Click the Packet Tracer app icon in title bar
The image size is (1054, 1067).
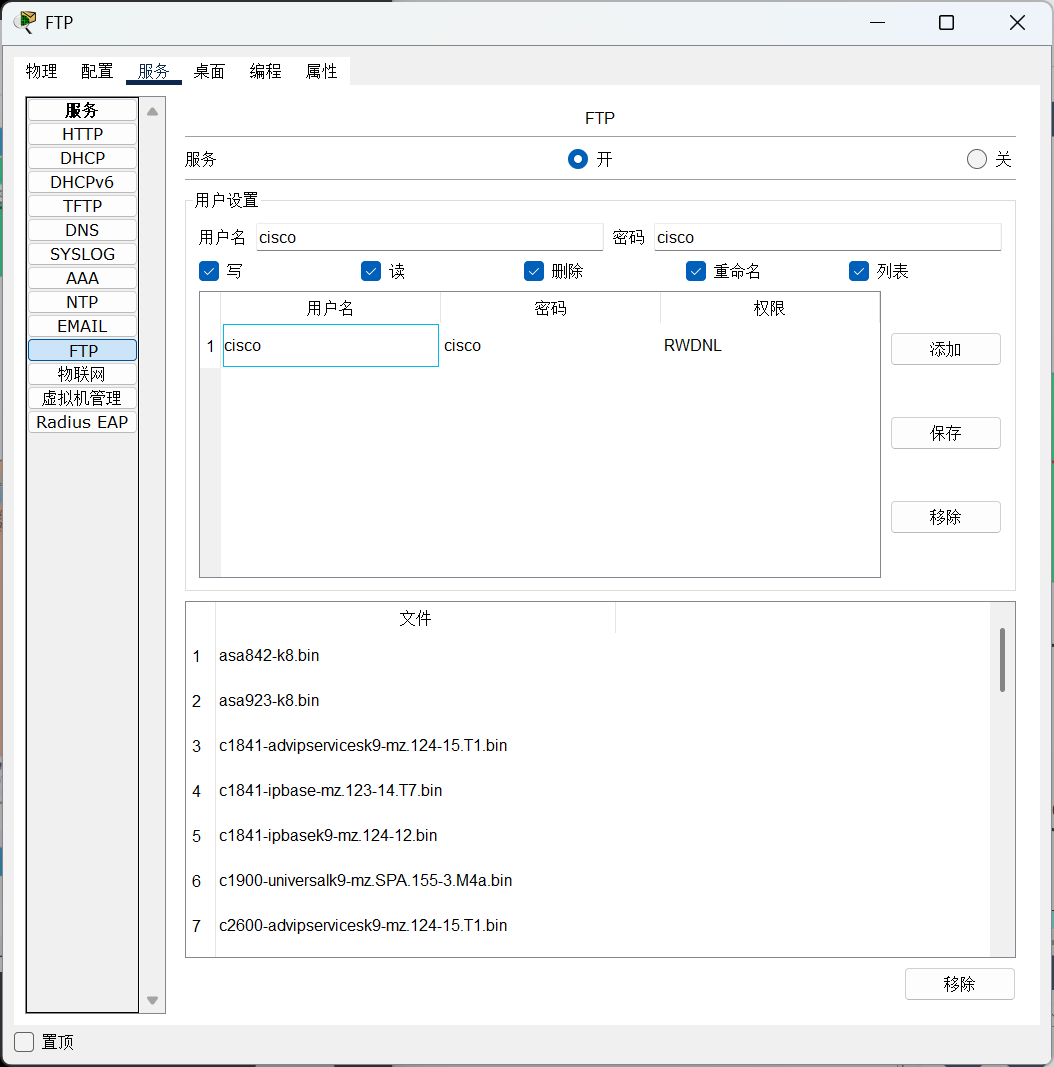[x=25, y=22]
